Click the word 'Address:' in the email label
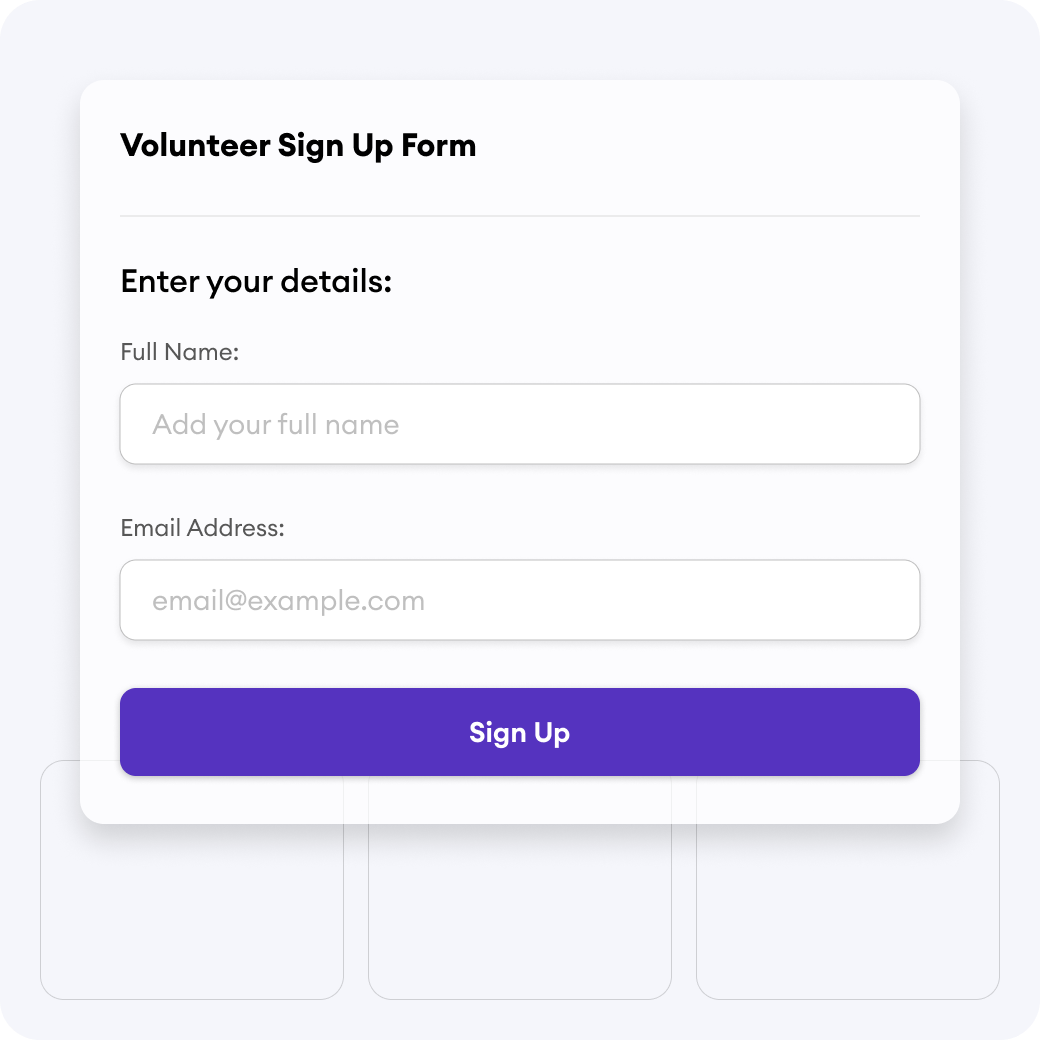Screen dimensions: 1040x1040 pyautogui.click(x=235, y=528)
